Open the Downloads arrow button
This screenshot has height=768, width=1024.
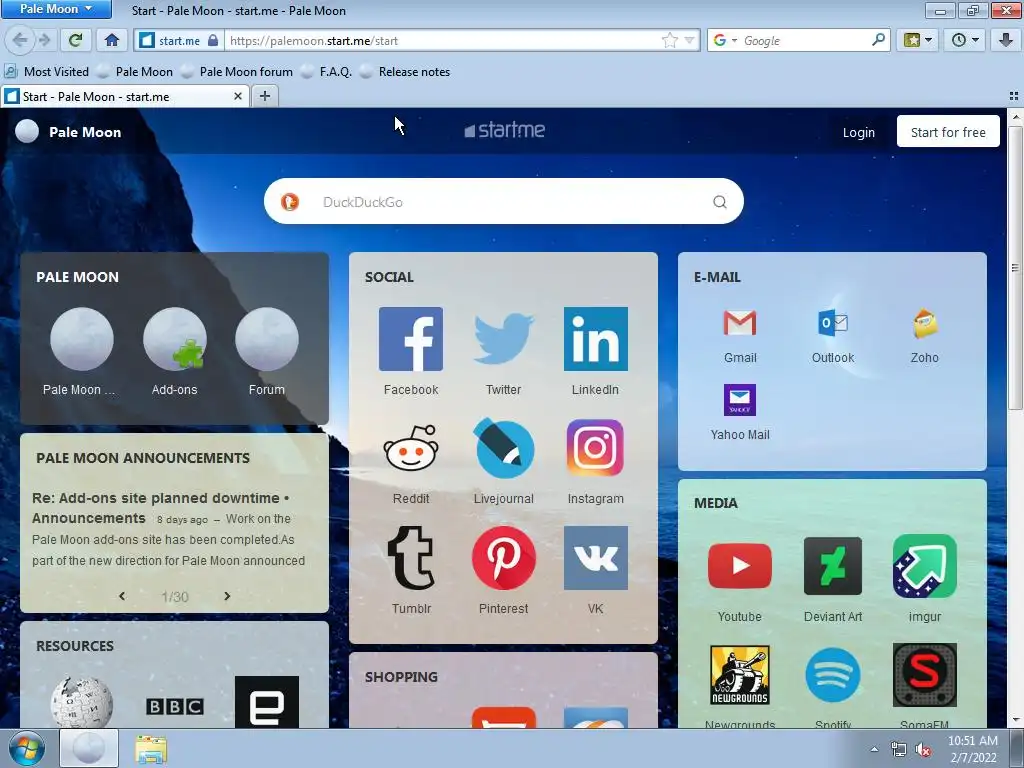1006,40
